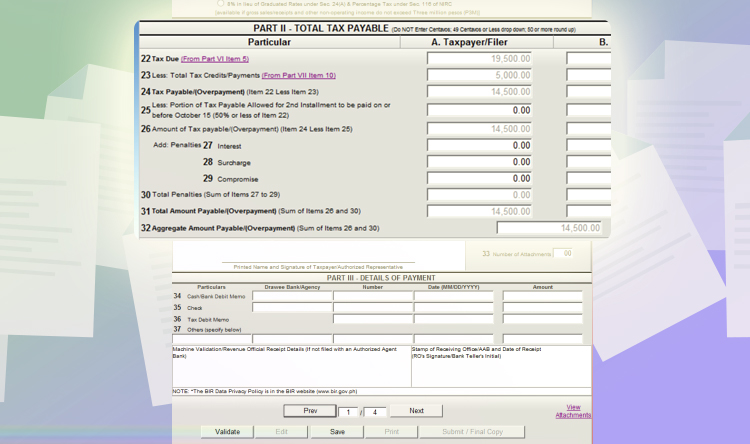This screenshot has width=750, height=444.
Task: Click the Validate button
Action: (227, 432)
